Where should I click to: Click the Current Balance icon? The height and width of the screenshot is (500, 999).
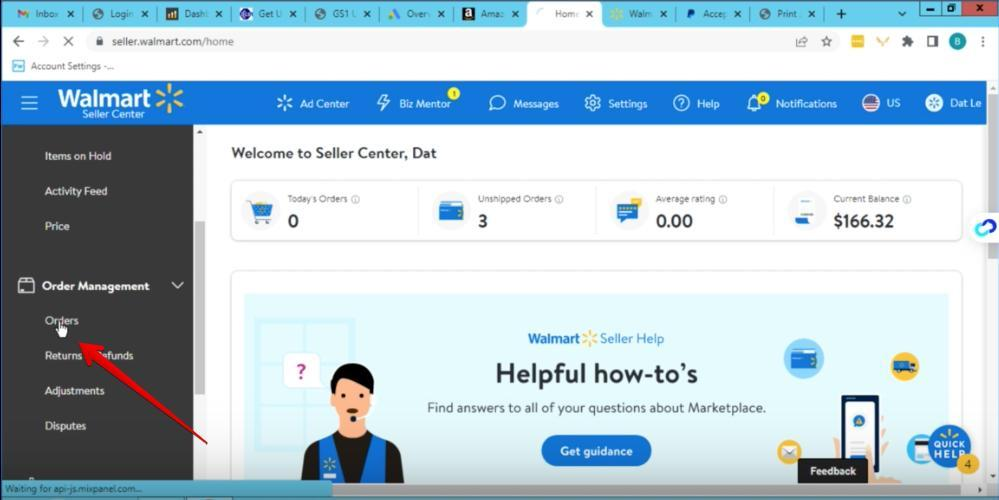coord(806,211)
